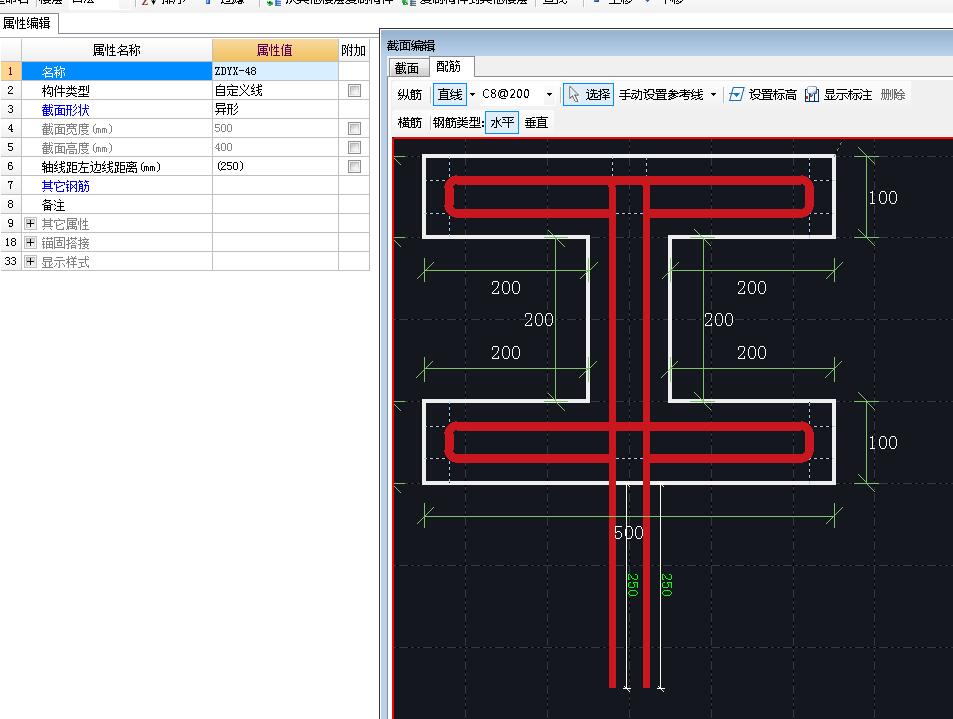Image resolution: width=953 pixels, height=719 pixels.
Task: Select the 直线 drawing tool
Action: coord(450,94)
